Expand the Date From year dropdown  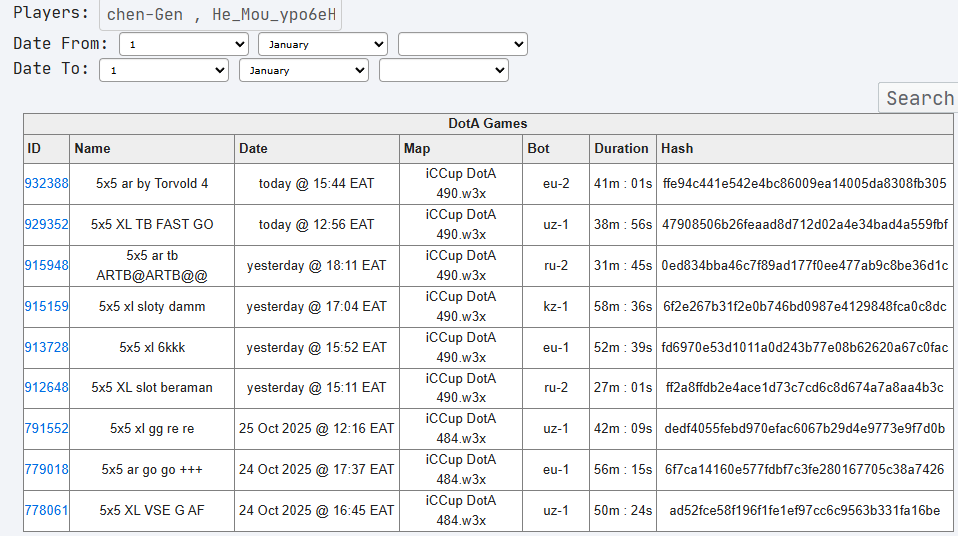462,44
